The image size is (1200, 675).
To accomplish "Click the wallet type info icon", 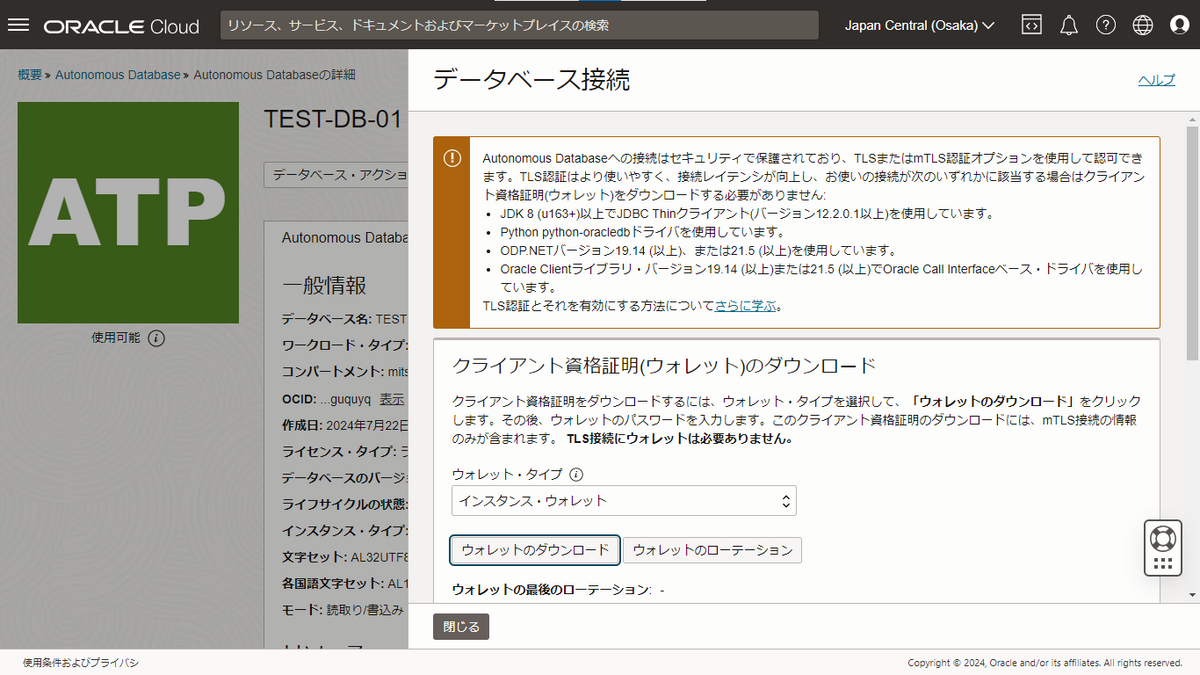I will pos(576,475).
